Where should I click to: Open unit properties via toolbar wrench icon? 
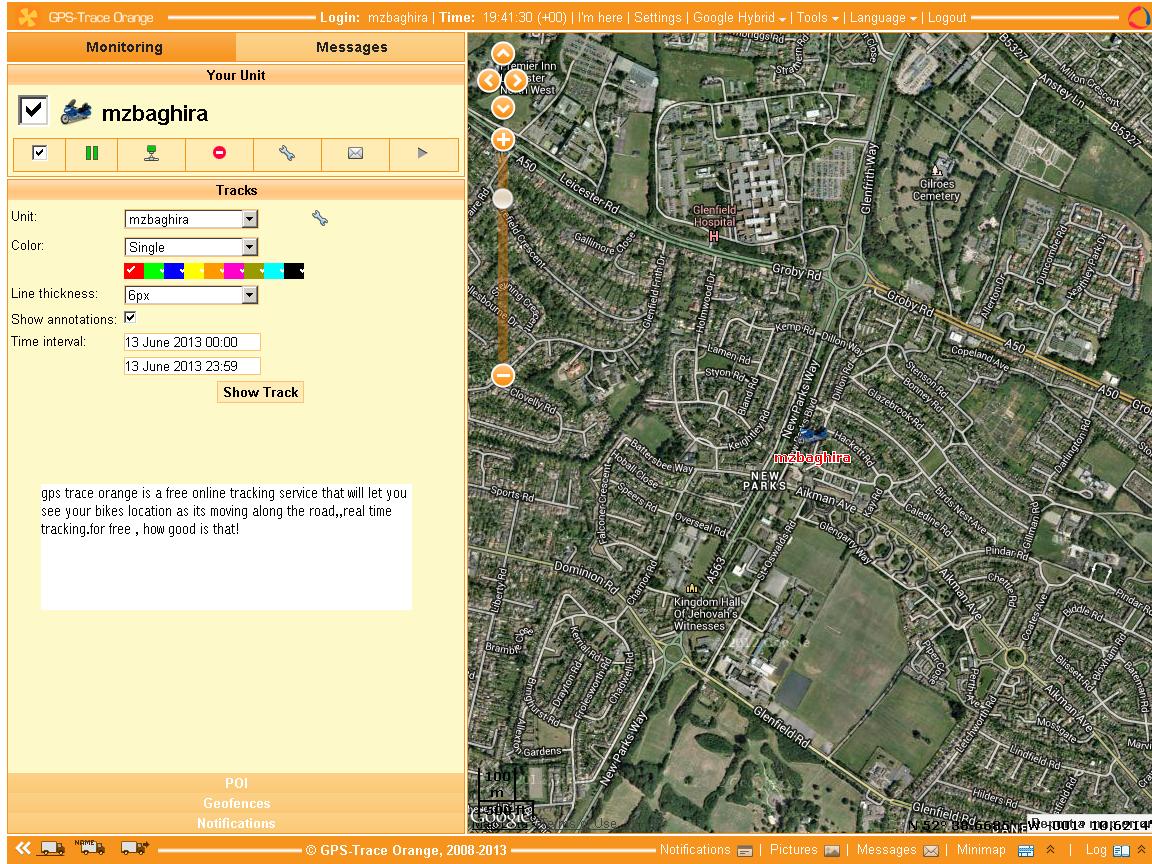pyautogui.click(x=287, y=153)
